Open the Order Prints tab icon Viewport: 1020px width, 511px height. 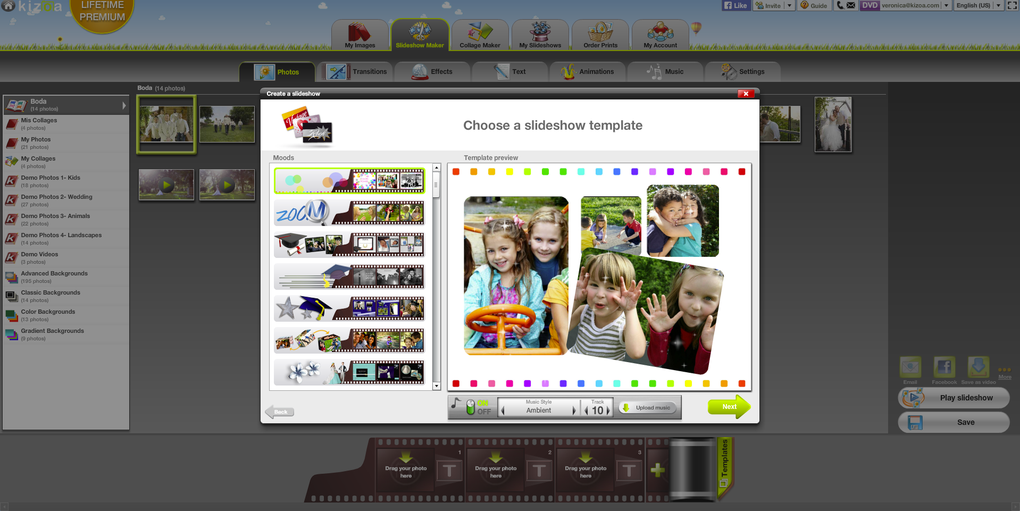point(600,34)
